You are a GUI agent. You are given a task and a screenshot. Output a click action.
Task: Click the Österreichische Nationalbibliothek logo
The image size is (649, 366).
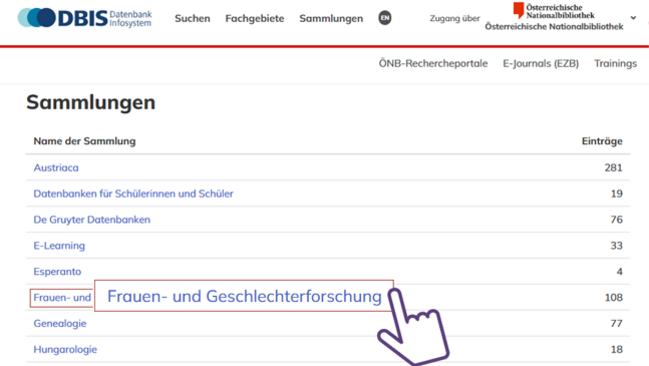point(554,11)
